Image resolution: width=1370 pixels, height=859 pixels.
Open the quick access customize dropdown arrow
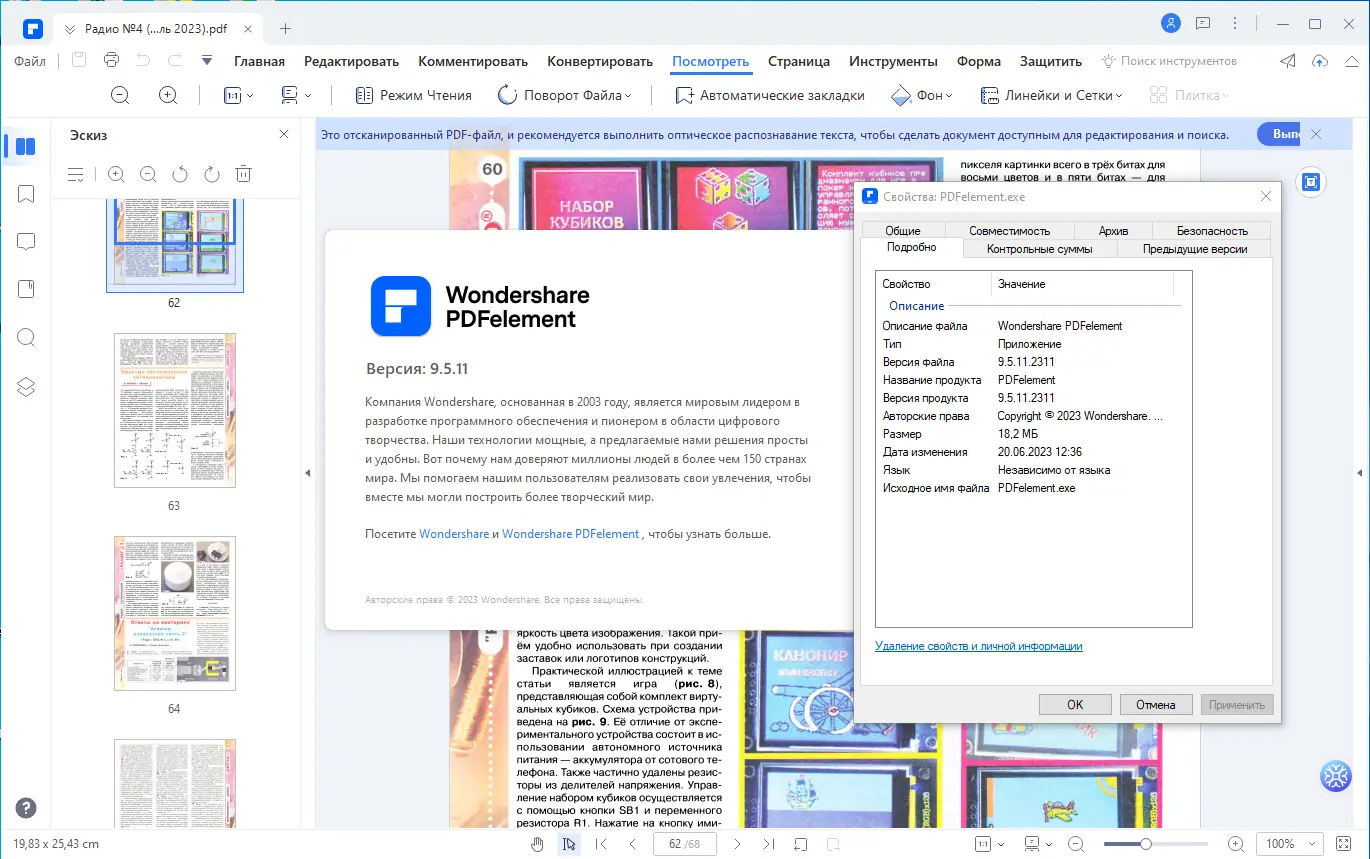pos(207,61)
